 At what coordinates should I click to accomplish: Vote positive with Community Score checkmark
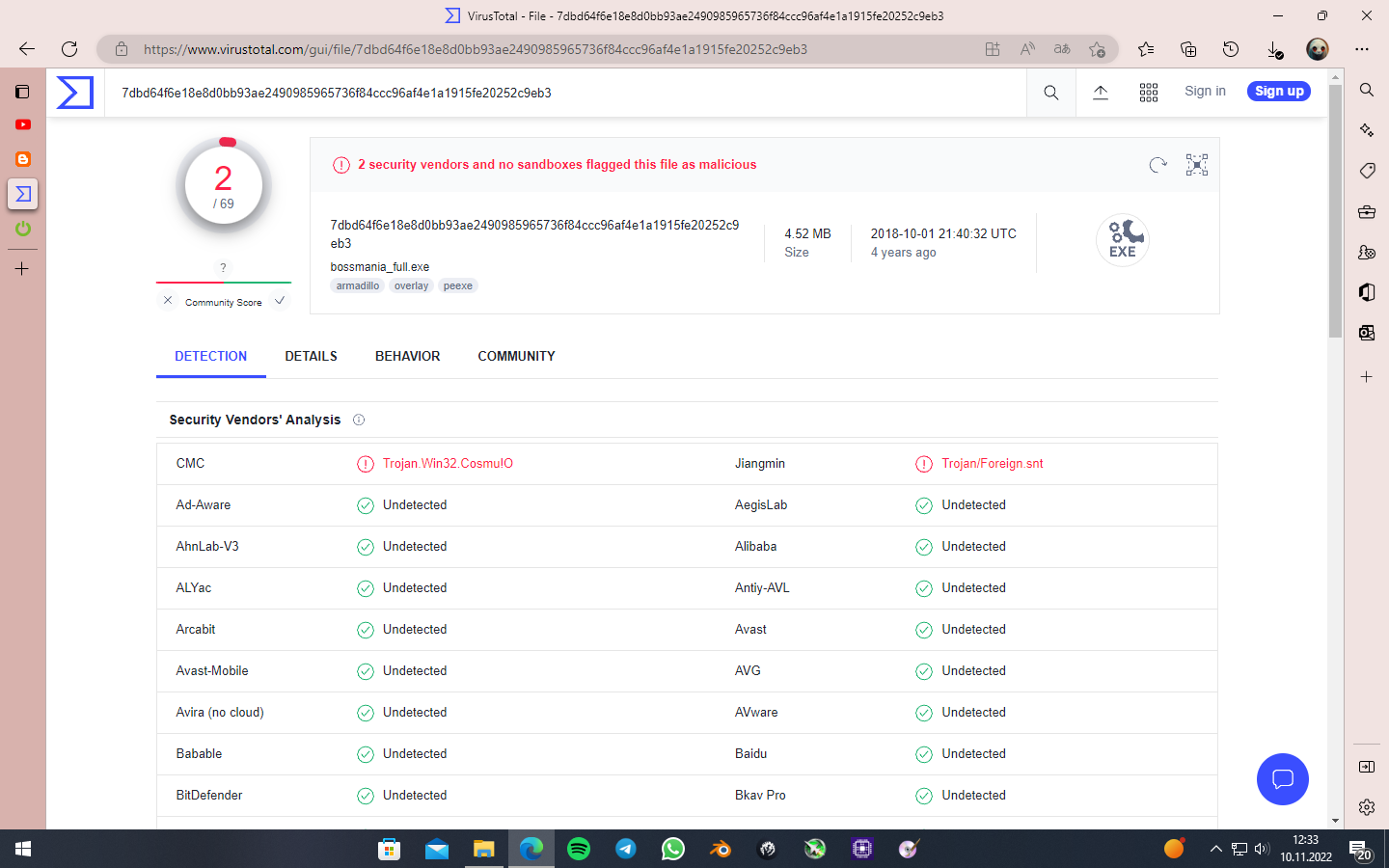(x=280, y=301)
